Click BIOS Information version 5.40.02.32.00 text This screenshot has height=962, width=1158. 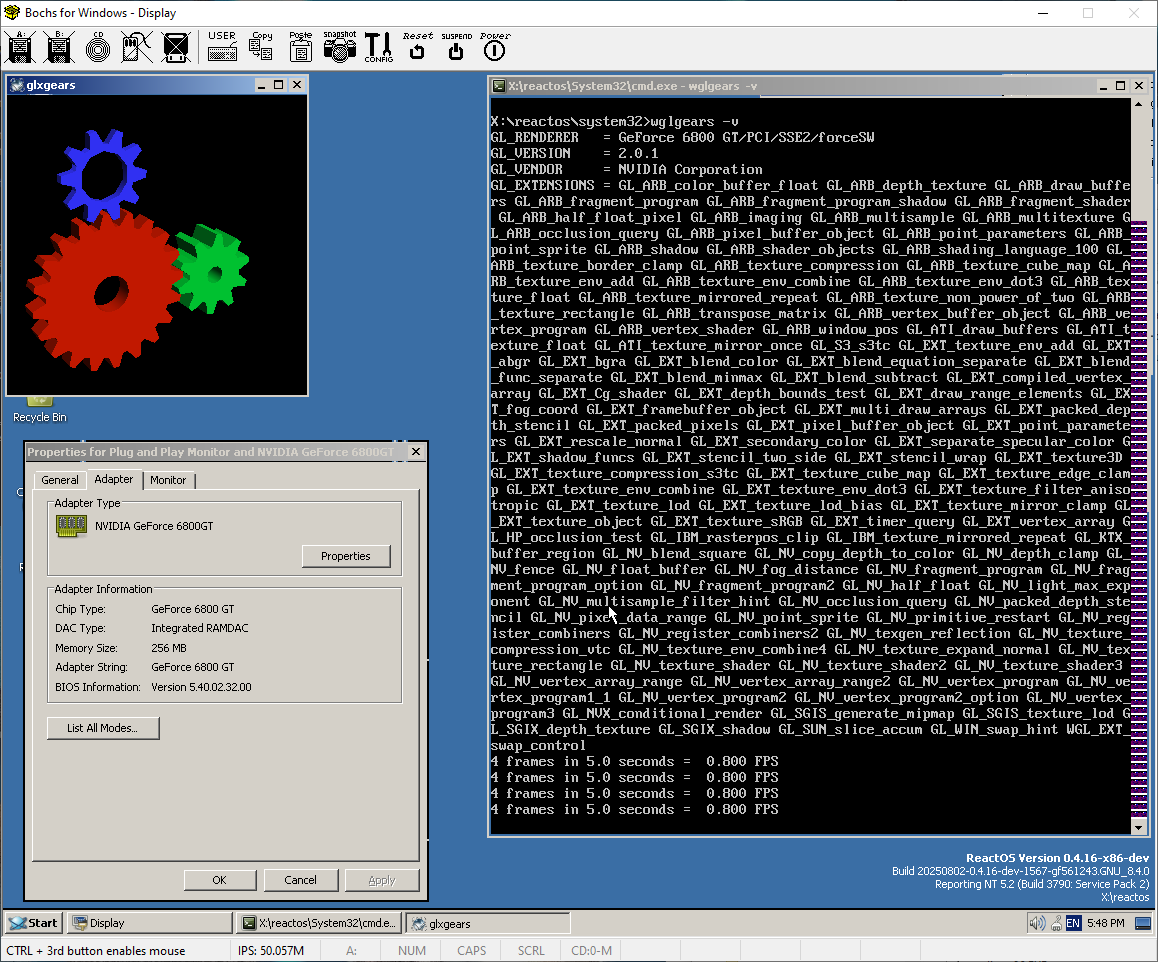tap(201, 687)
